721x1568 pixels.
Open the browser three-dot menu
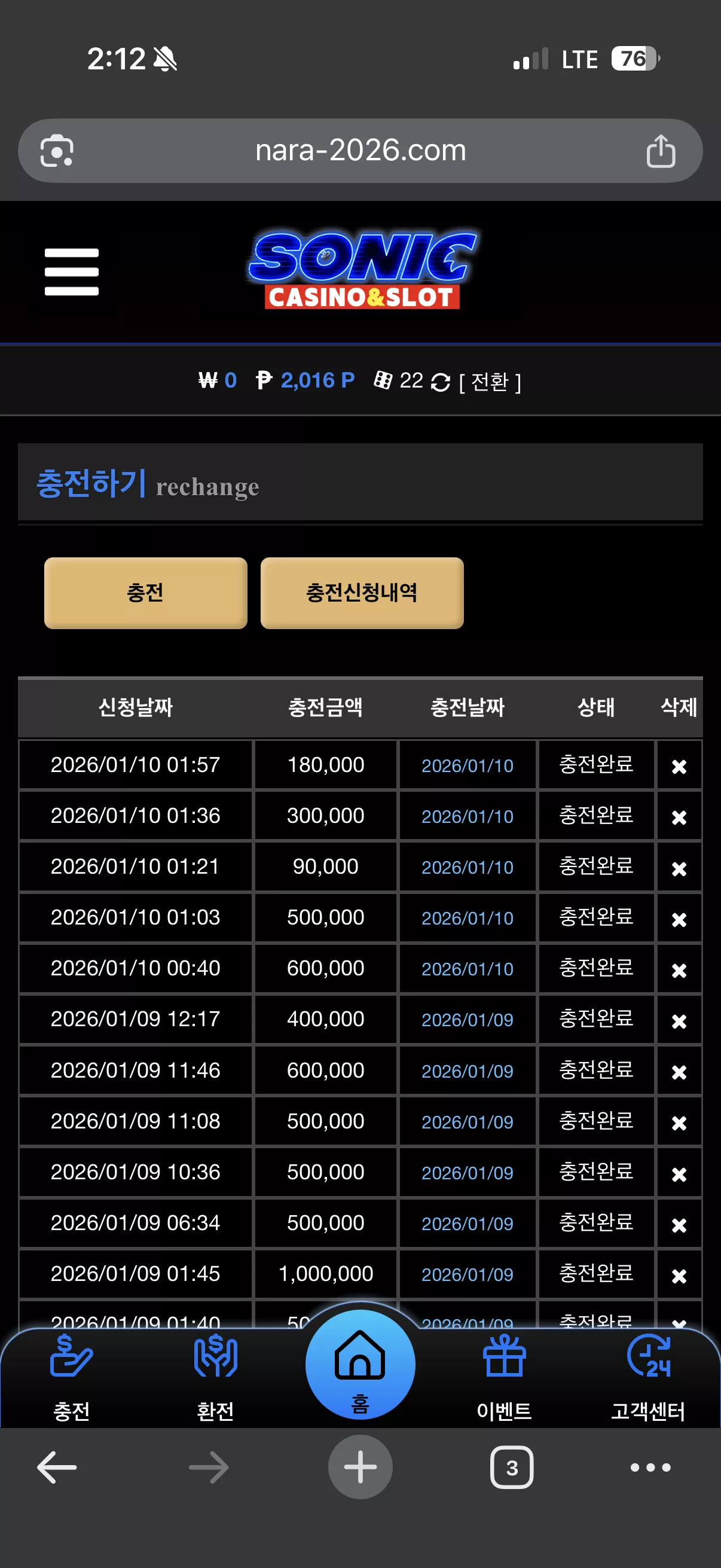(650, 1468)
